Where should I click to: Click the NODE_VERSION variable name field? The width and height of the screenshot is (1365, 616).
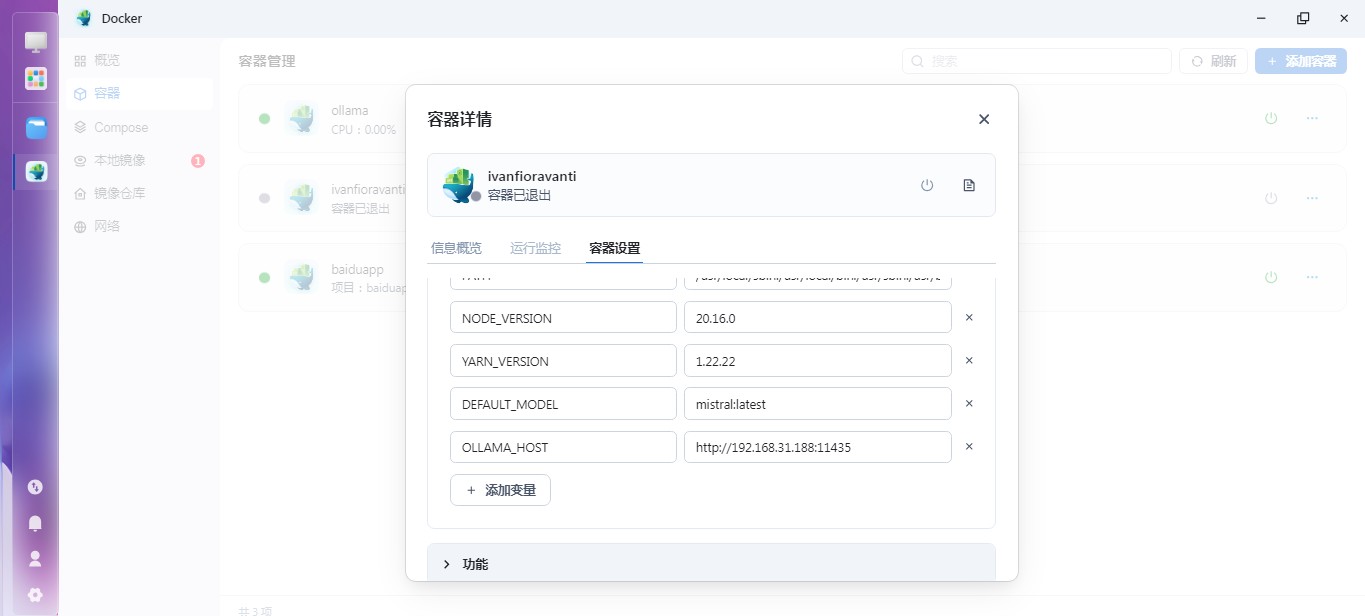(563, 318)
